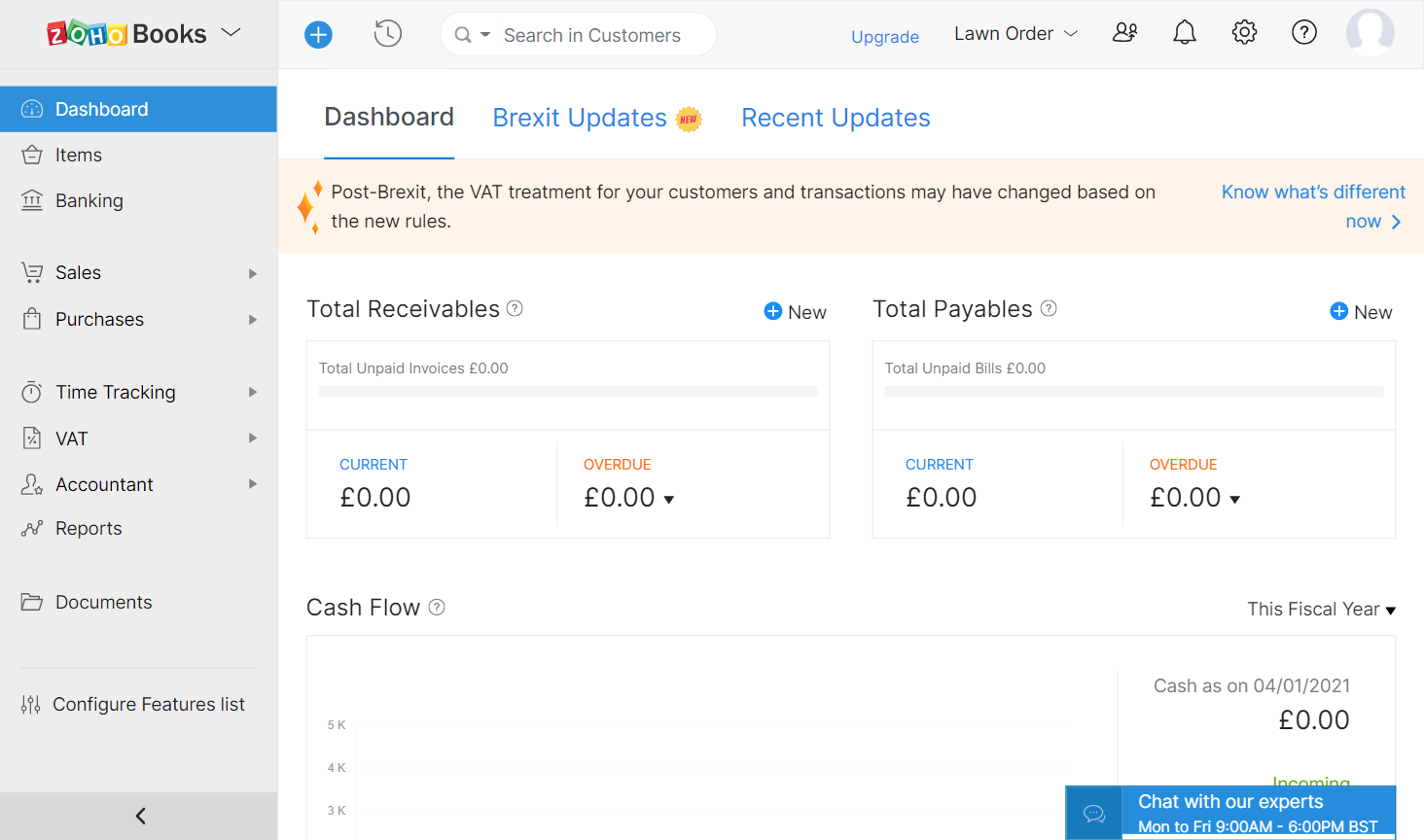Click the user profile avatar
Screen dimensions: 1424x840
tap(1370, 33)
